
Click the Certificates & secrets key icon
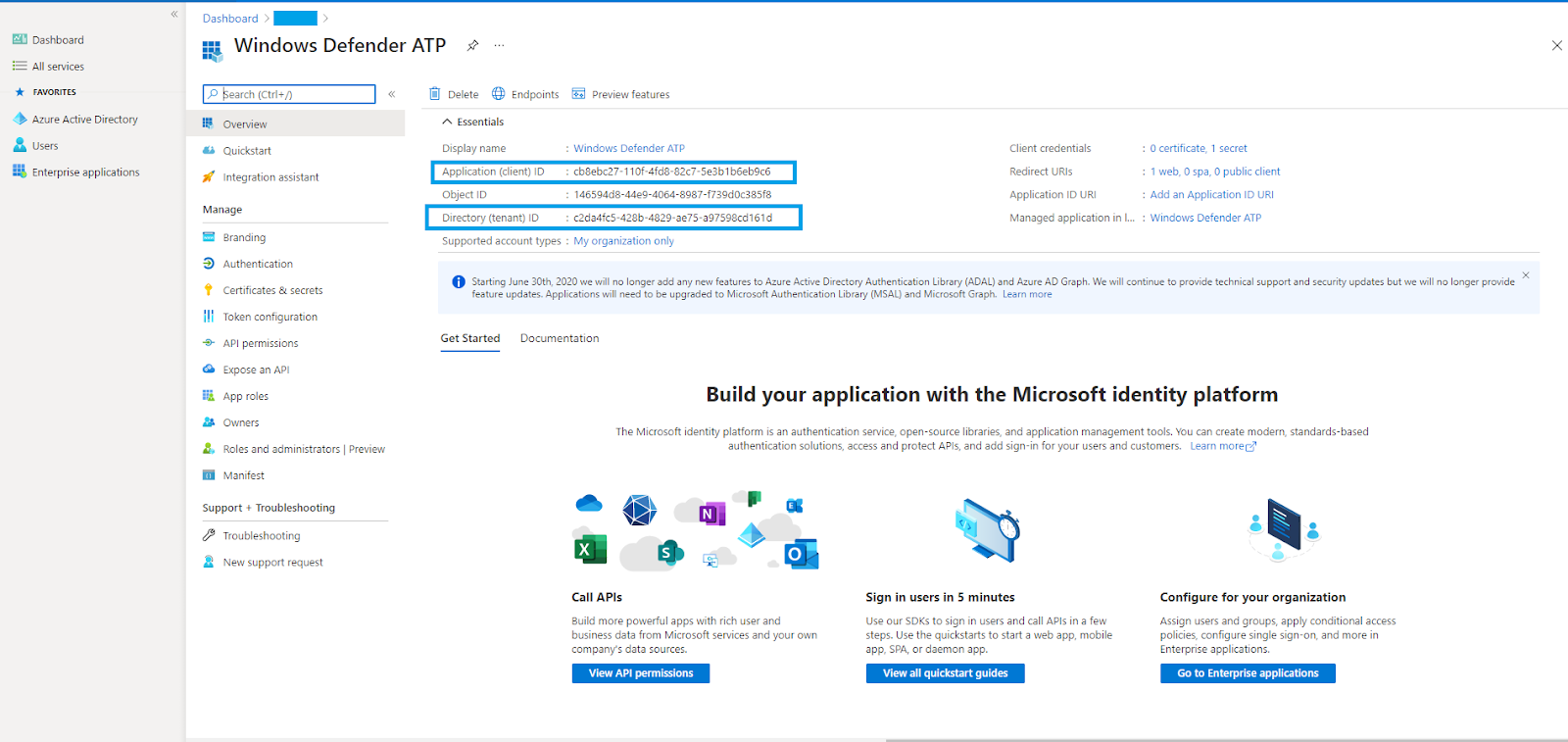click(208, 290)
